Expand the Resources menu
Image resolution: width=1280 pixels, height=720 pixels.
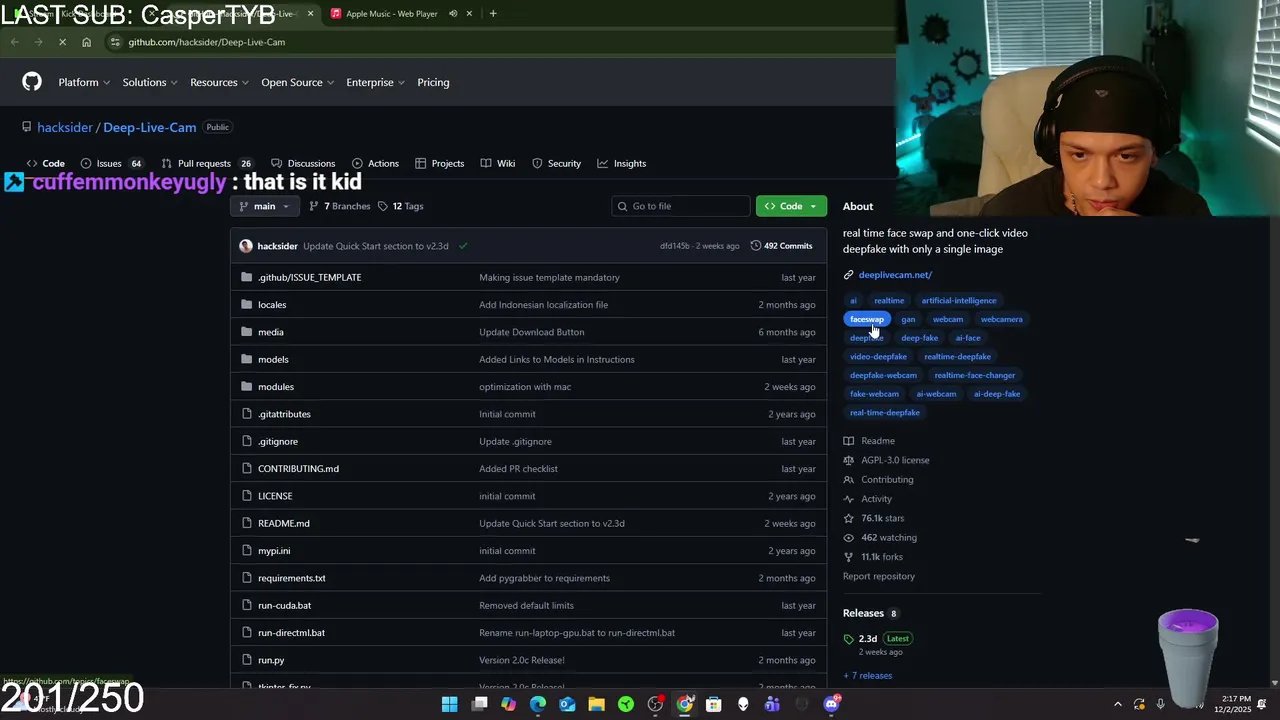[219, 82]
